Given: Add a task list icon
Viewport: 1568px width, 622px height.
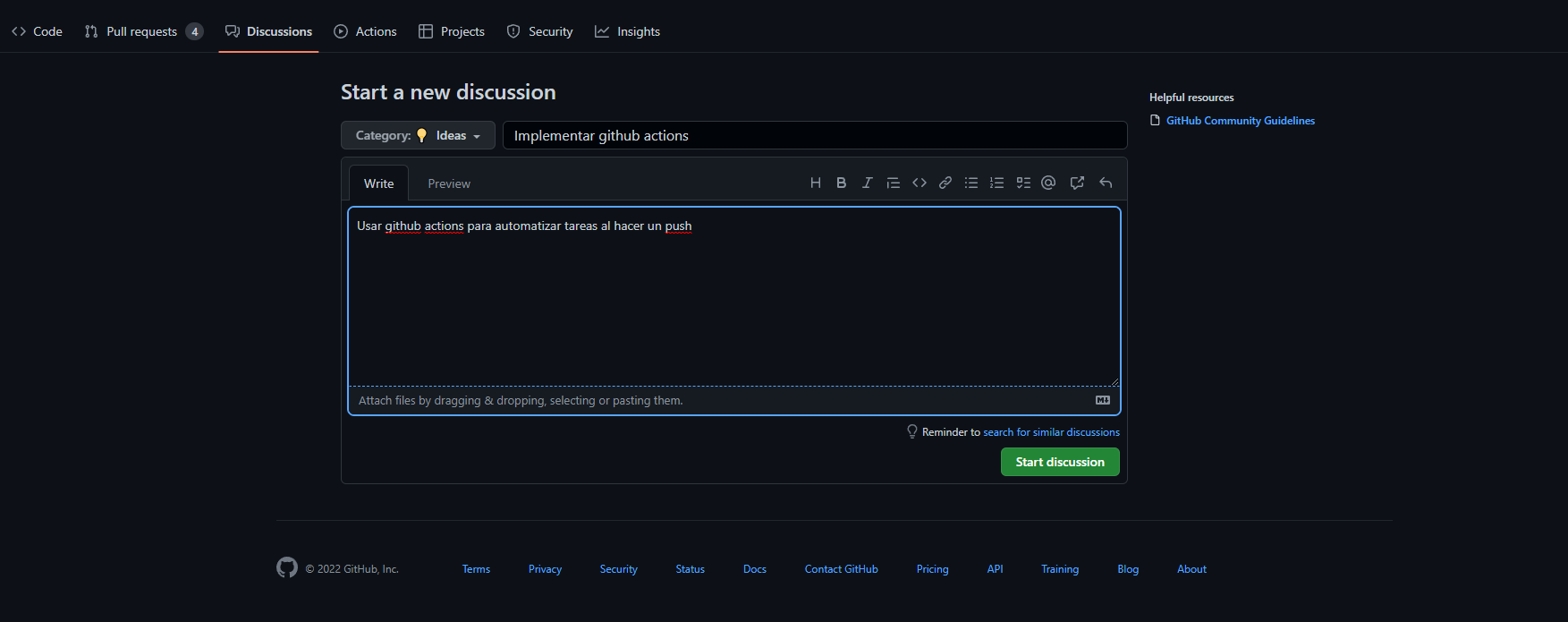Looking at the screenshot, I should pyautogui.click(x=1023, y=183).
